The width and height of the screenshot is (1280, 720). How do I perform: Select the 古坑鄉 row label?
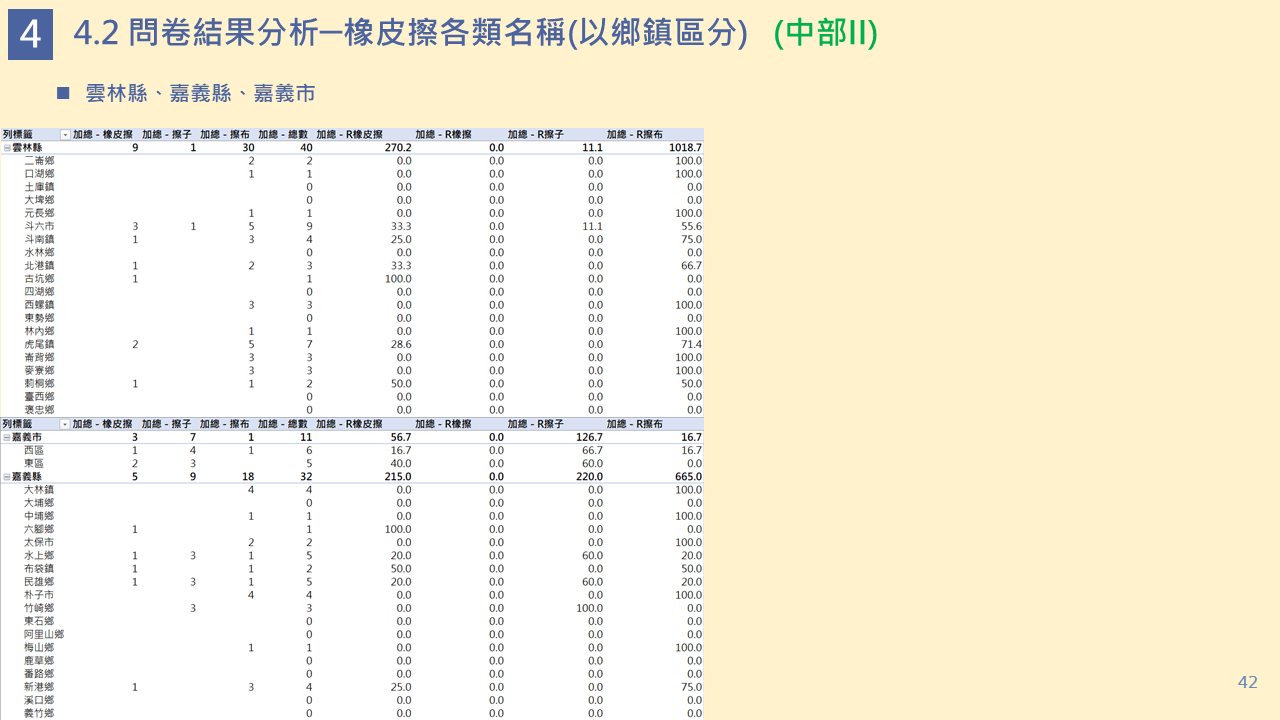point(39,278)
